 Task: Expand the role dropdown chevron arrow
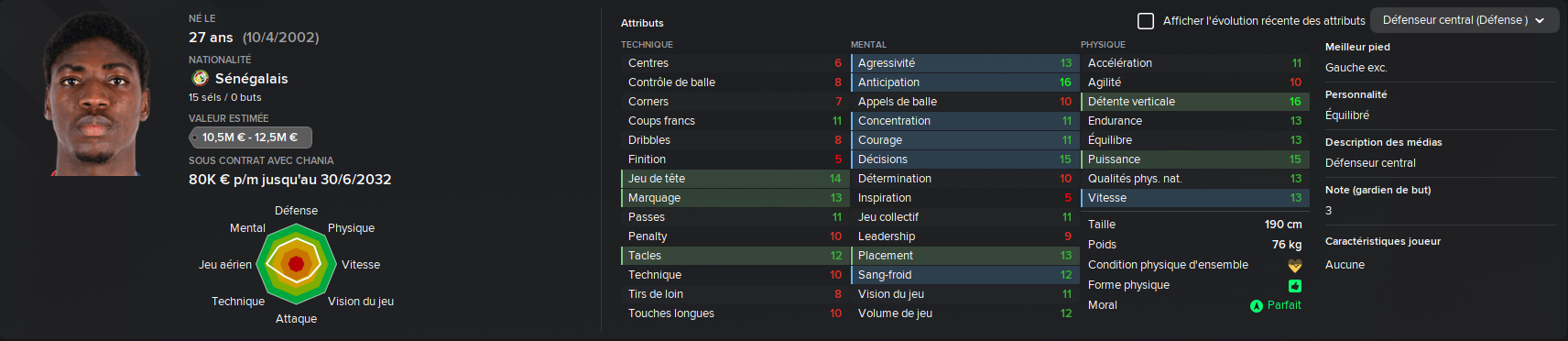pos(1540,20)
